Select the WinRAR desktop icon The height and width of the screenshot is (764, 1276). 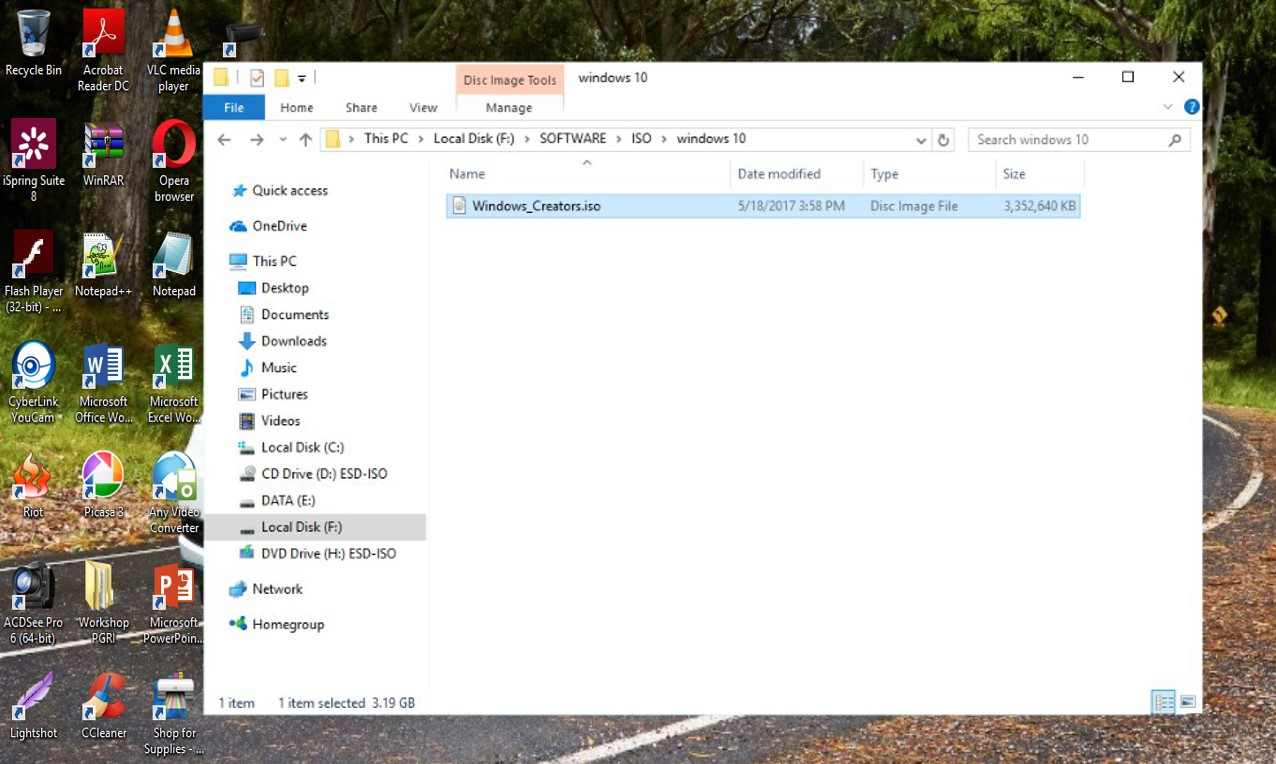tap(103, 154)
